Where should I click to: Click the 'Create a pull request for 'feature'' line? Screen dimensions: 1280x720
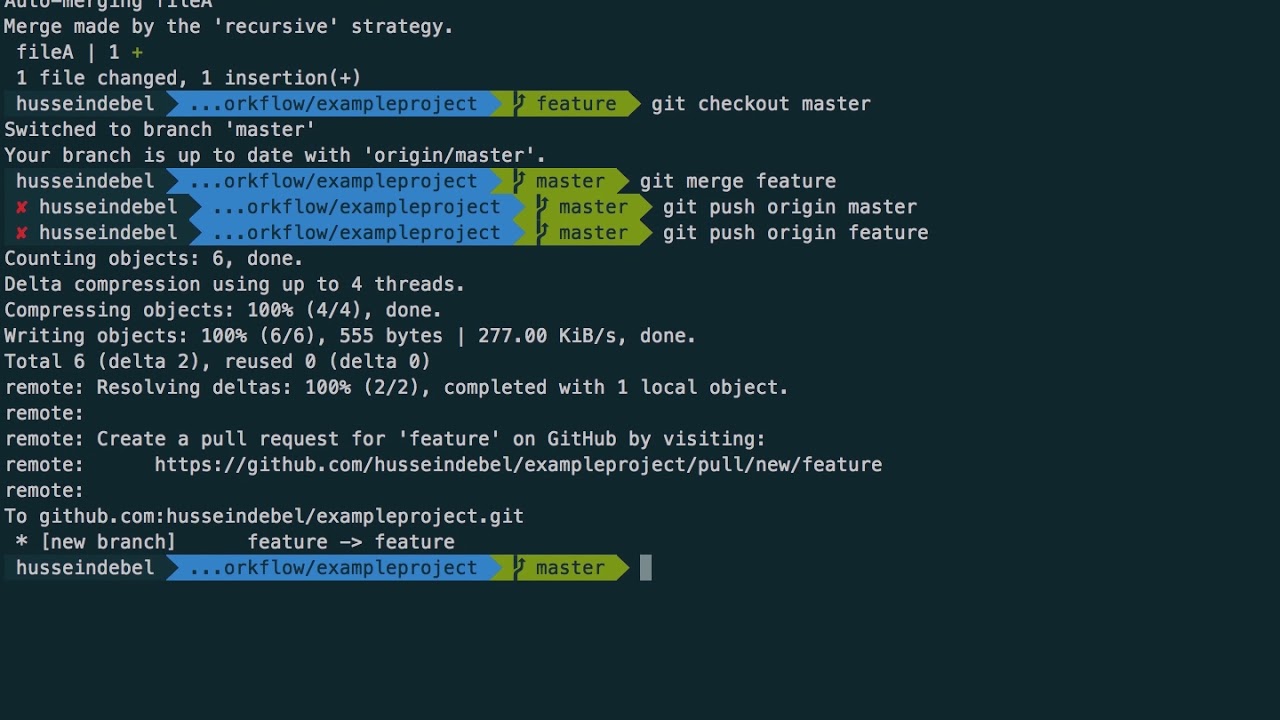tap(385, 439)
